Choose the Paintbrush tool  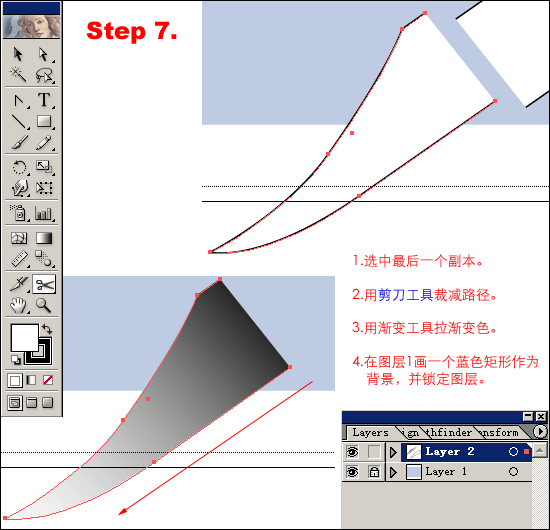(19, 143)
